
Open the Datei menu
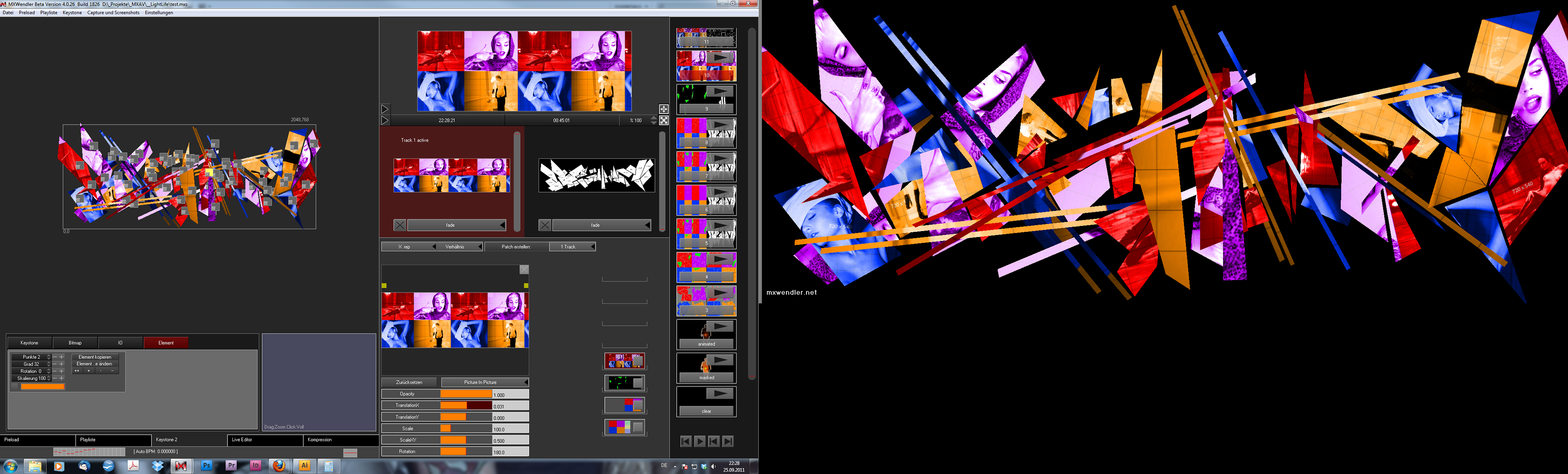click(8, 13)
